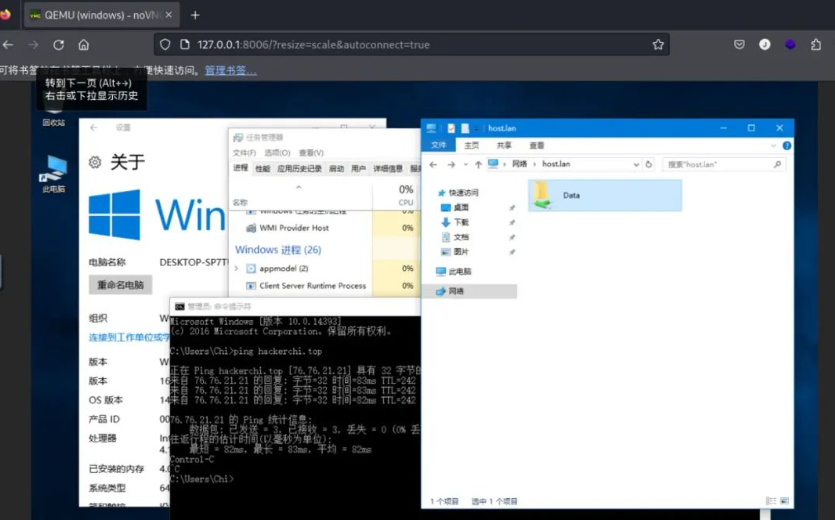Expand the appmodel process group
Screen dimensions: 835x520
pyautogui.click(x=237, y=269)
